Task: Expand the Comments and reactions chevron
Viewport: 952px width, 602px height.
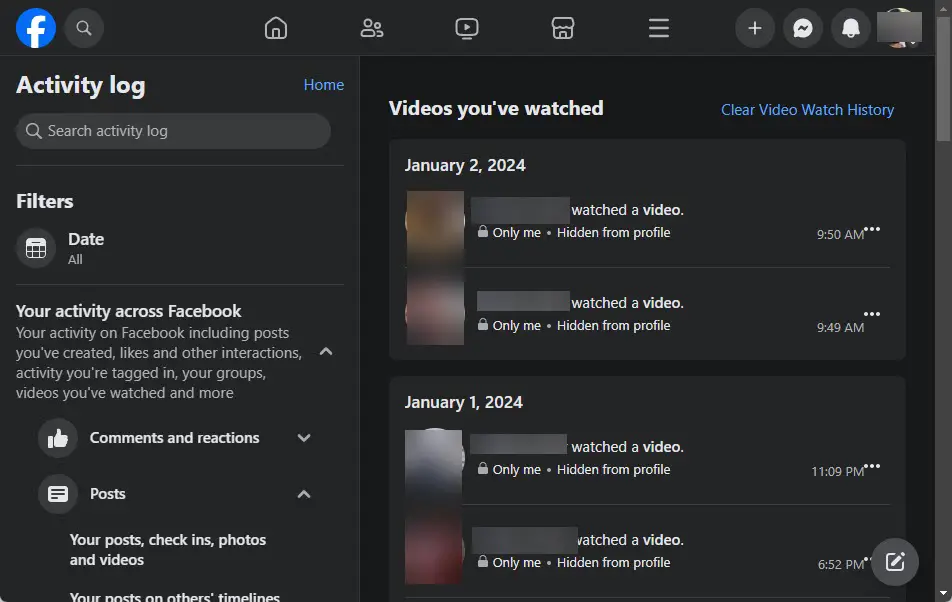Action: click(x=304, y=438)
